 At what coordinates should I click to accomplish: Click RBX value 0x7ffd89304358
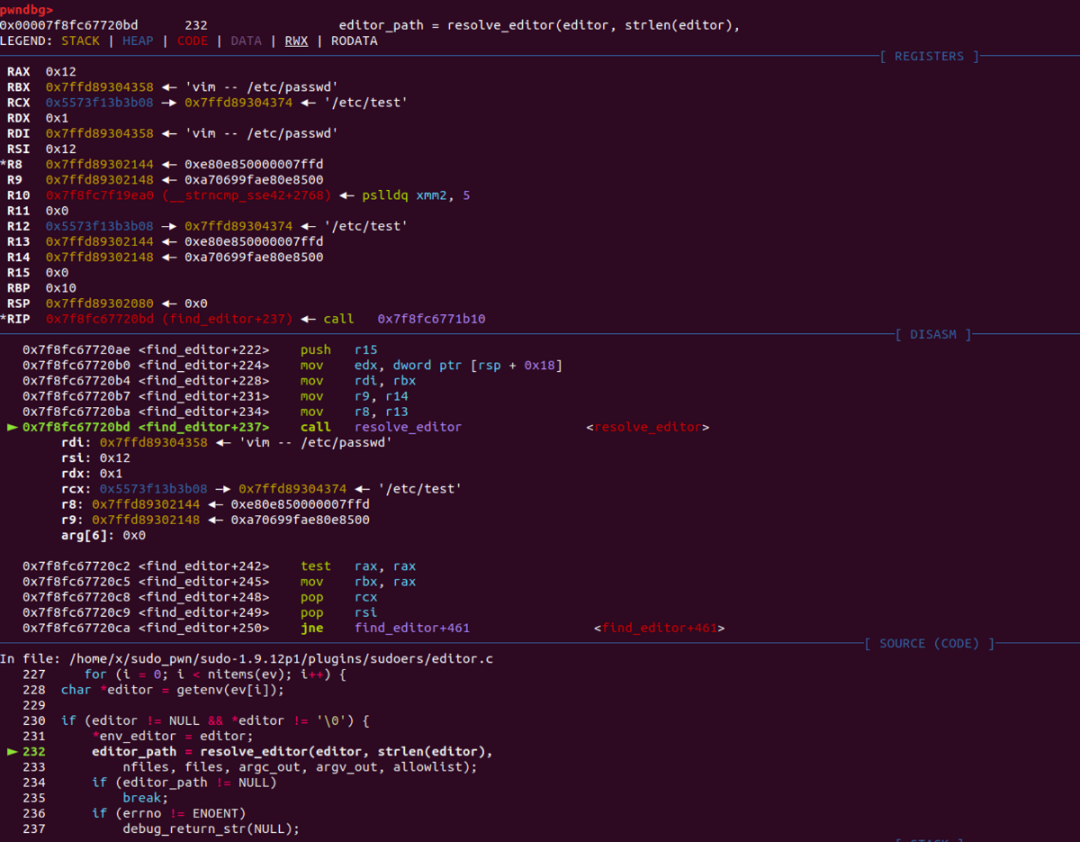[x=100, y=87]
